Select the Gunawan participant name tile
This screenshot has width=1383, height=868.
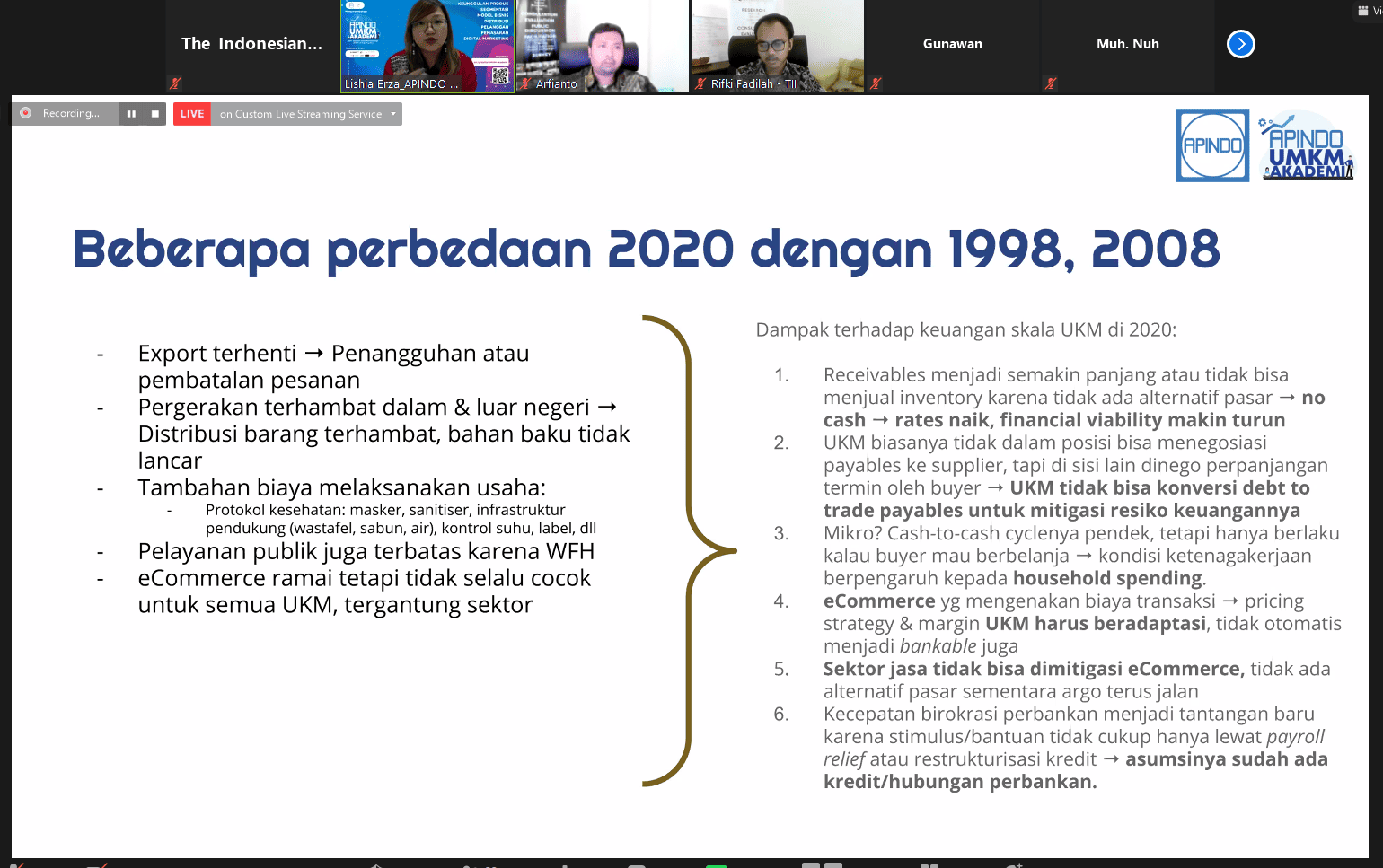coord(952,44)
